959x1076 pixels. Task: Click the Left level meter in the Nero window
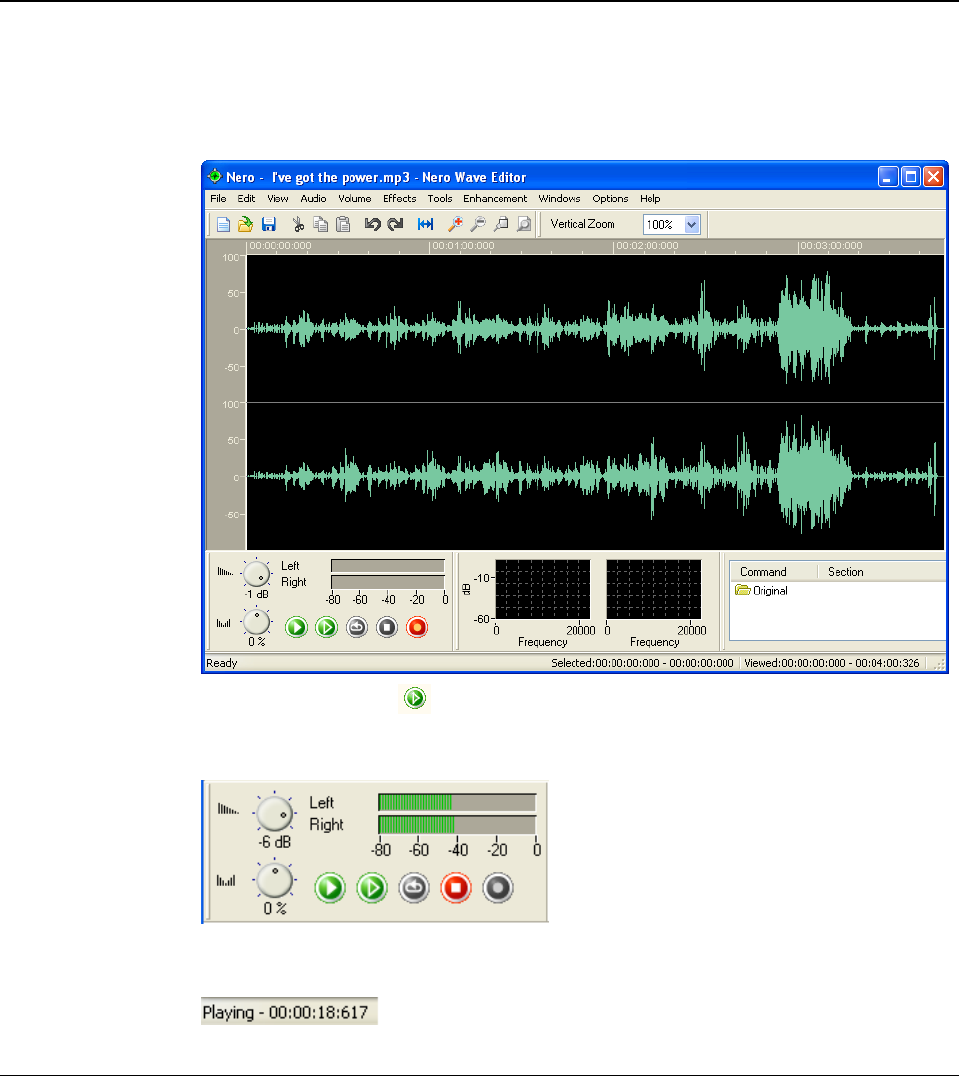tap(388, 565)
